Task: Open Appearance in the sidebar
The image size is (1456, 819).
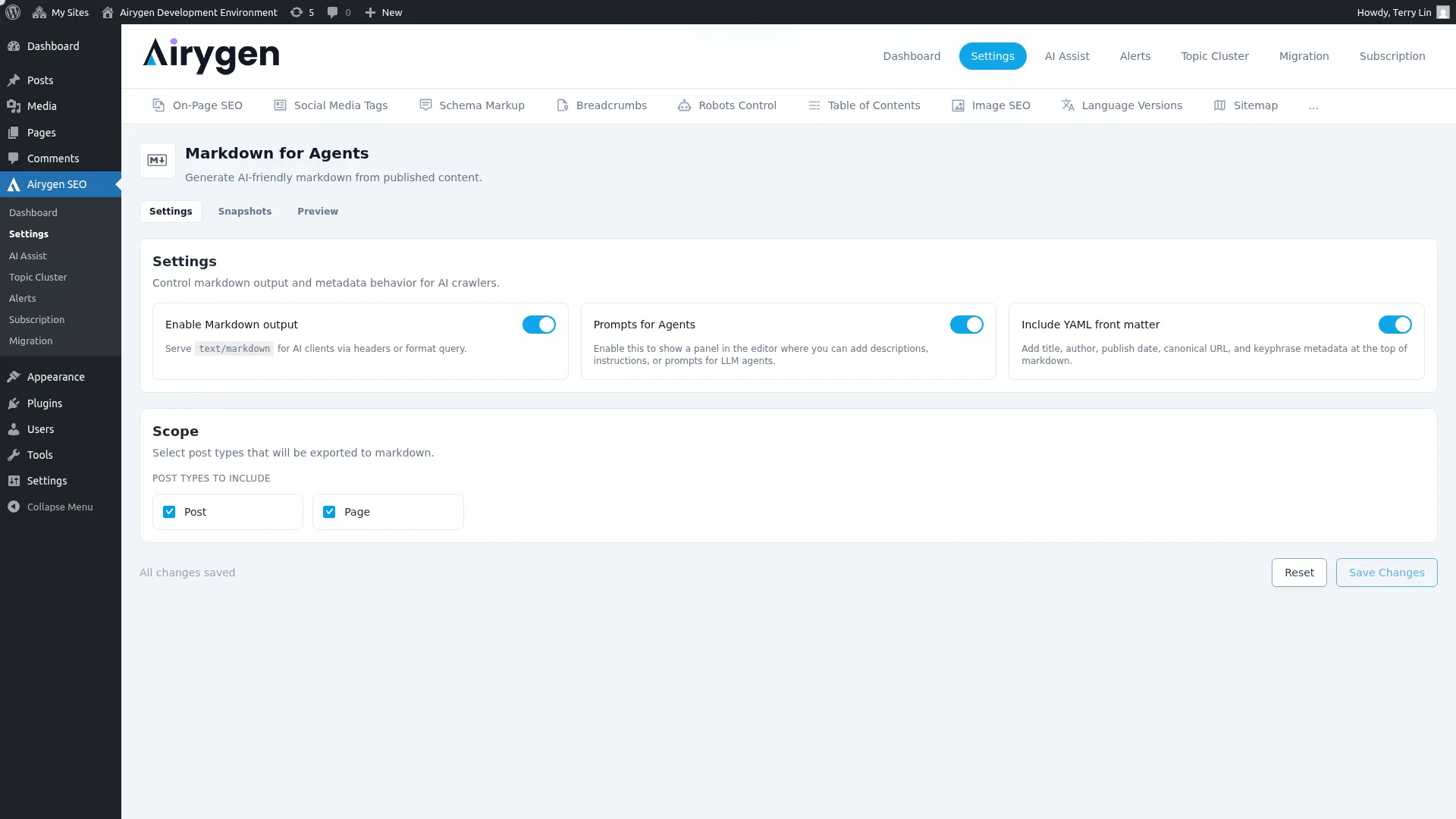Action: click(61, 377)
